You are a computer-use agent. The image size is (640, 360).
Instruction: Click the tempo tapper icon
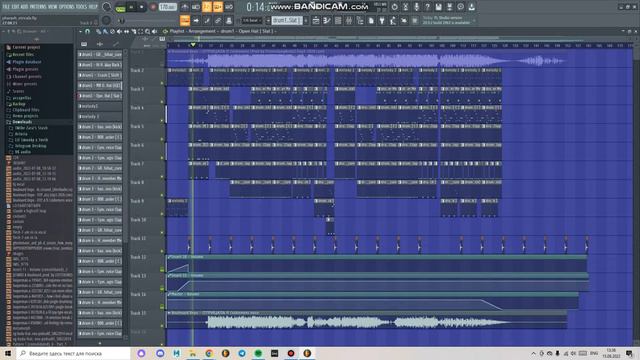393,20
